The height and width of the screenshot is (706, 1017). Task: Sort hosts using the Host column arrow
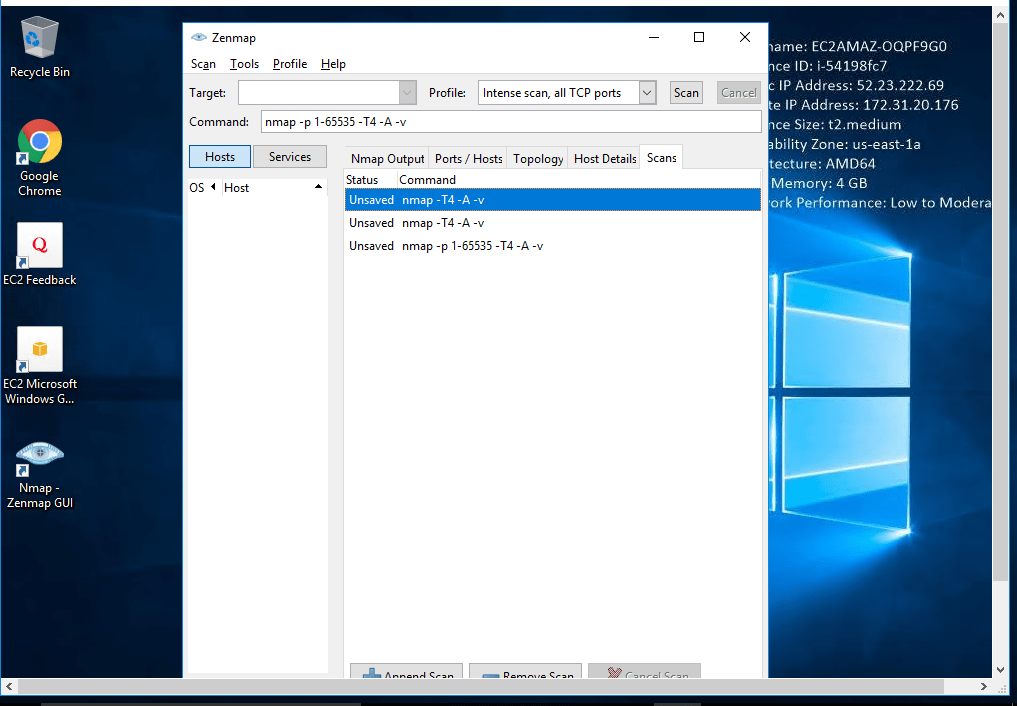point(318,187)
